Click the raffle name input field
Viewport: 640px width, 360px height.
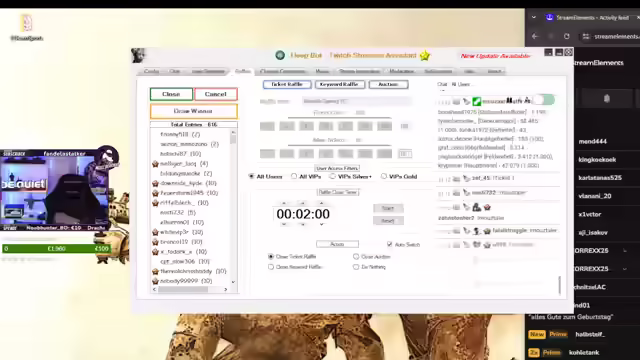(x=357, y=101)
